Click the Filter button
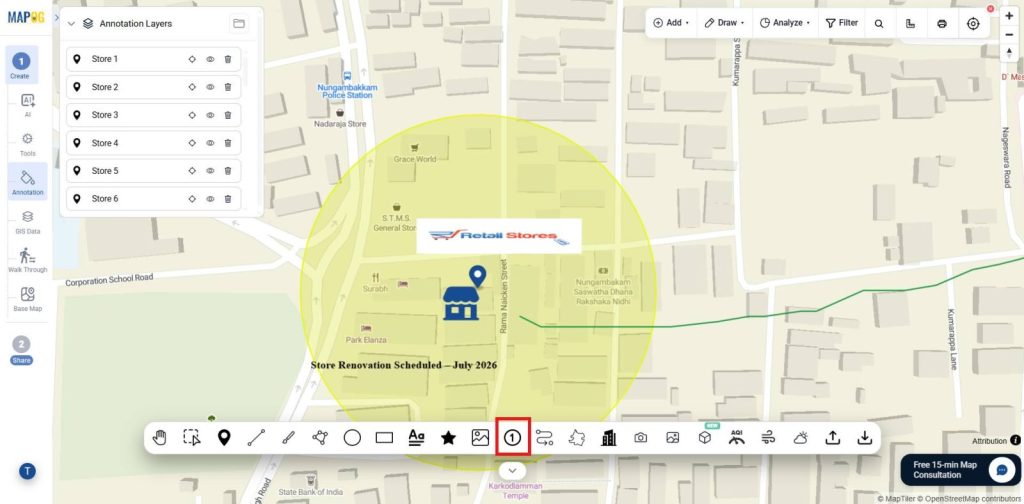Screen dimensions: 1024x504 coord(842,23)
